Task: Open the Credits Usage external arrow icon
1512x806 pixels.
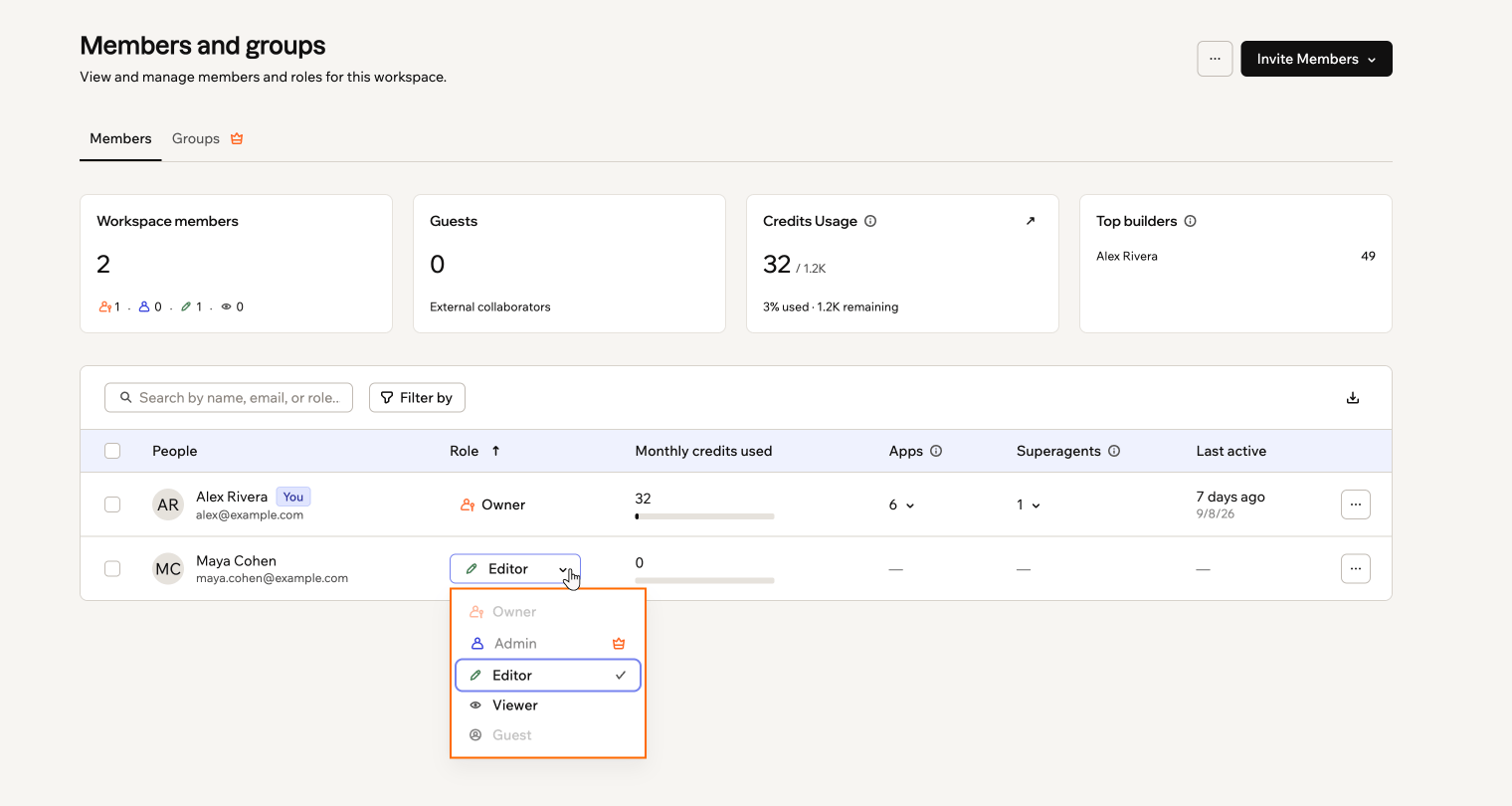Action: tap(1031, 221)
